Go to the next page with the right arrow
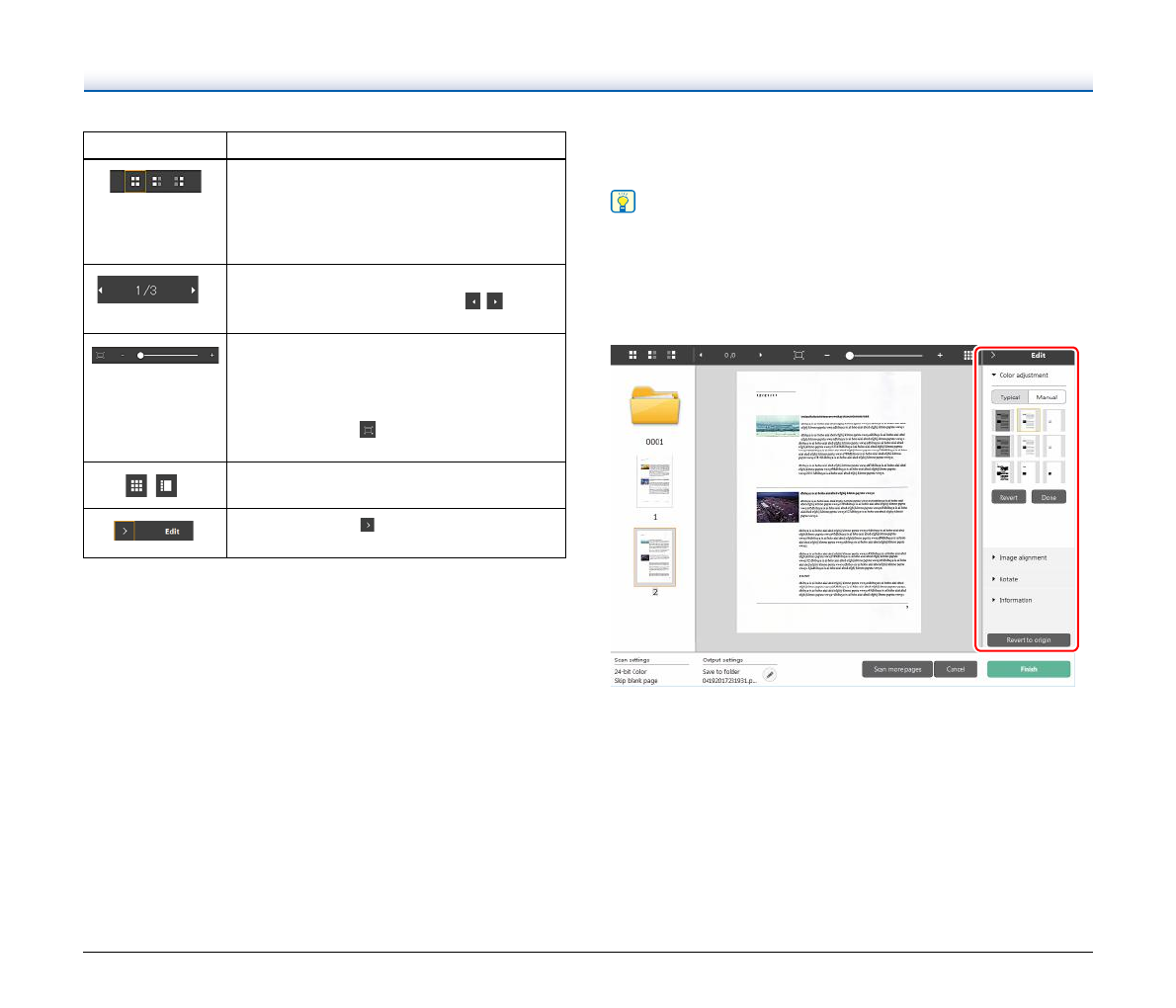 pos(760,355)
